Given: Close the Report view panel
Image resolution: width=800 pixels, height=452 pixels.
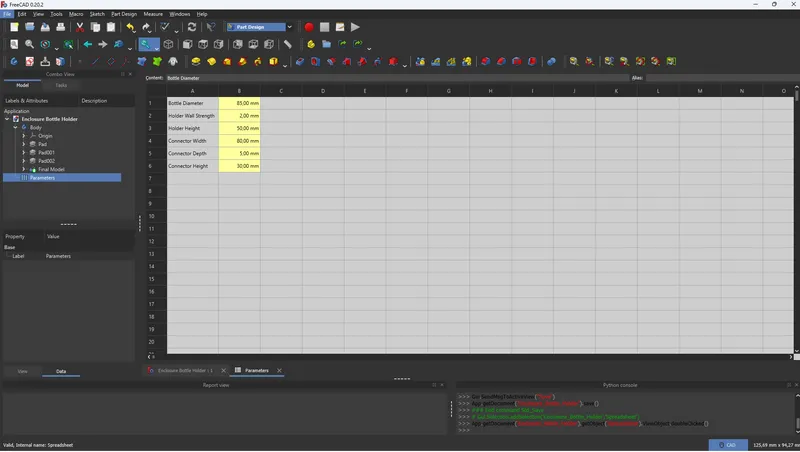Looking at the screenshot, I should pyautogui.click(x=442, y=385).
